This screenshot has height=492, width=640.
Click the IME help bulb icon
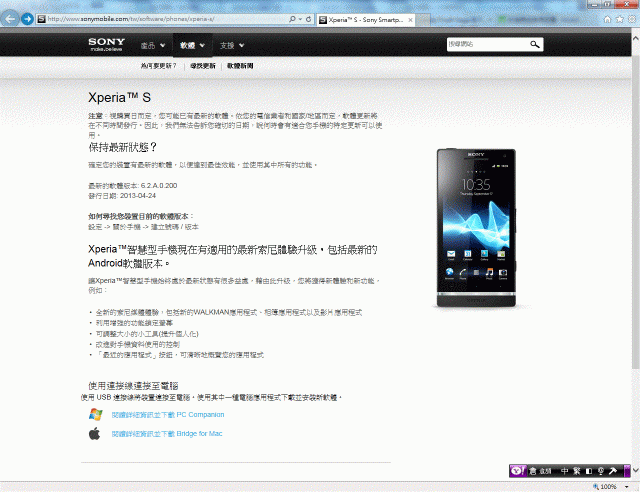(x=601, y=471)
